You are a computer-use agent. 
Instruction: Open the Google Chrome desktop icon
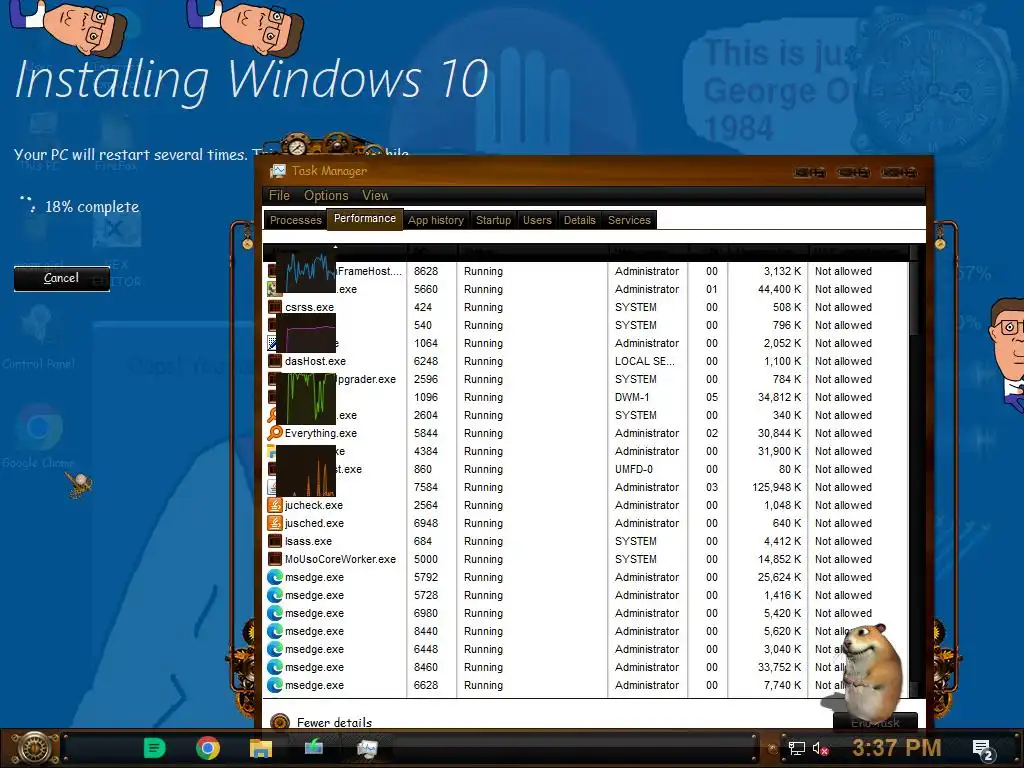pos(39,436)
